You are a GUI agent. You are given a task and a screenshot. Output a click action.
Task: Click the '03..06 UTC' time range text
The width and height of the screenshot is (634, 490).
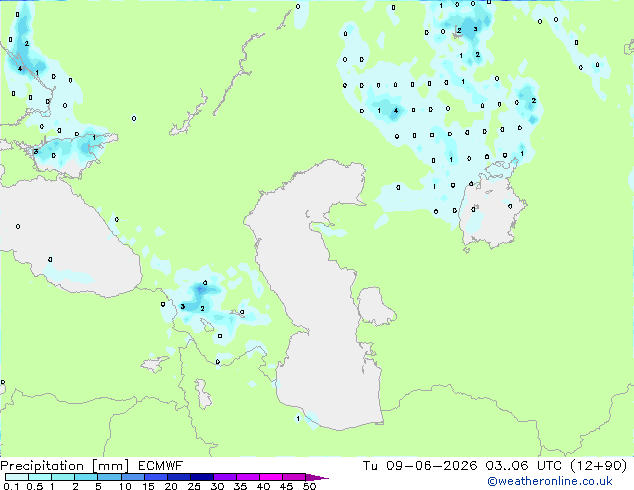tap(524, 466)
